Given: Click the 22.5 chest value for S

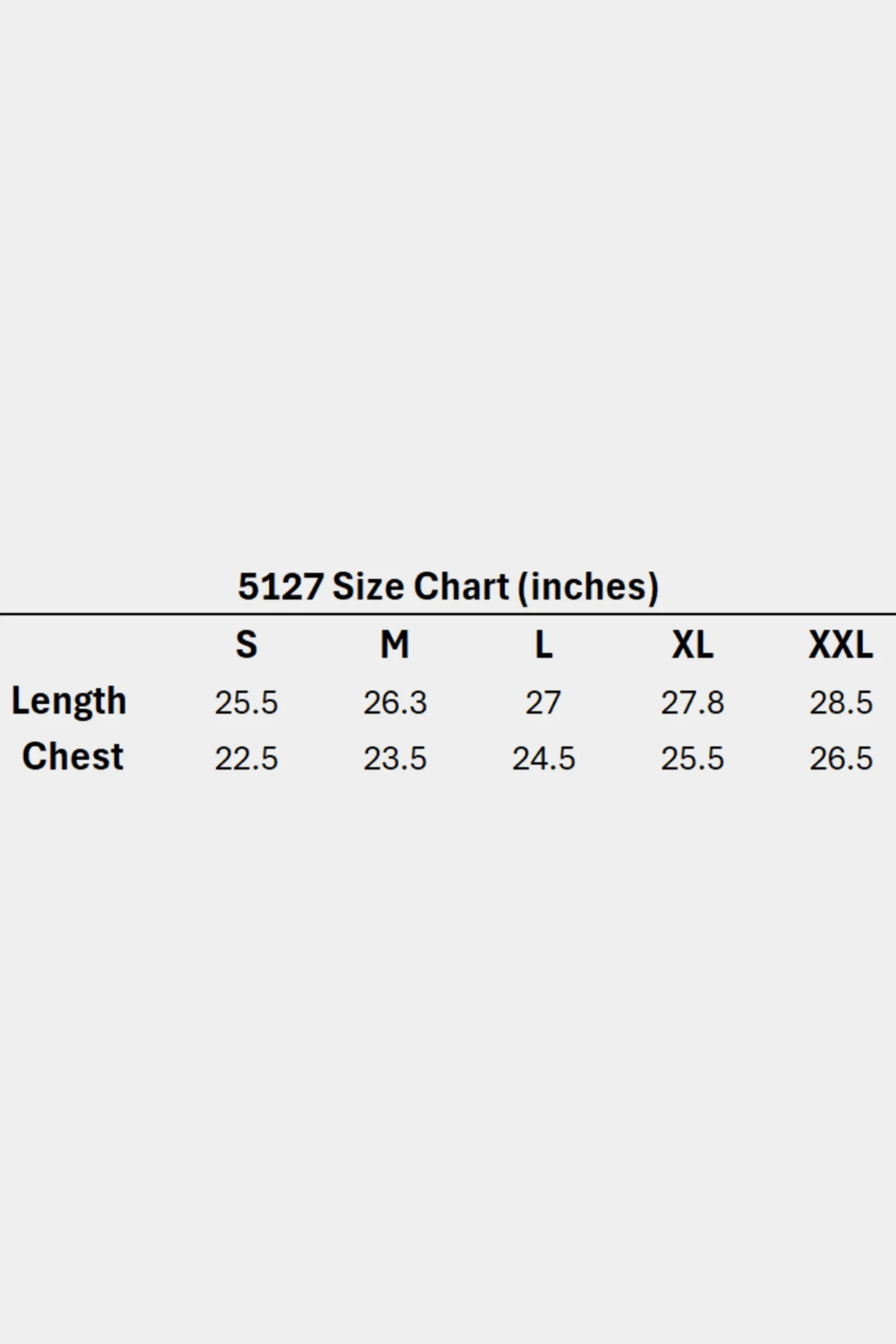Looking at the screenshot, I should (x=246, y=758).
